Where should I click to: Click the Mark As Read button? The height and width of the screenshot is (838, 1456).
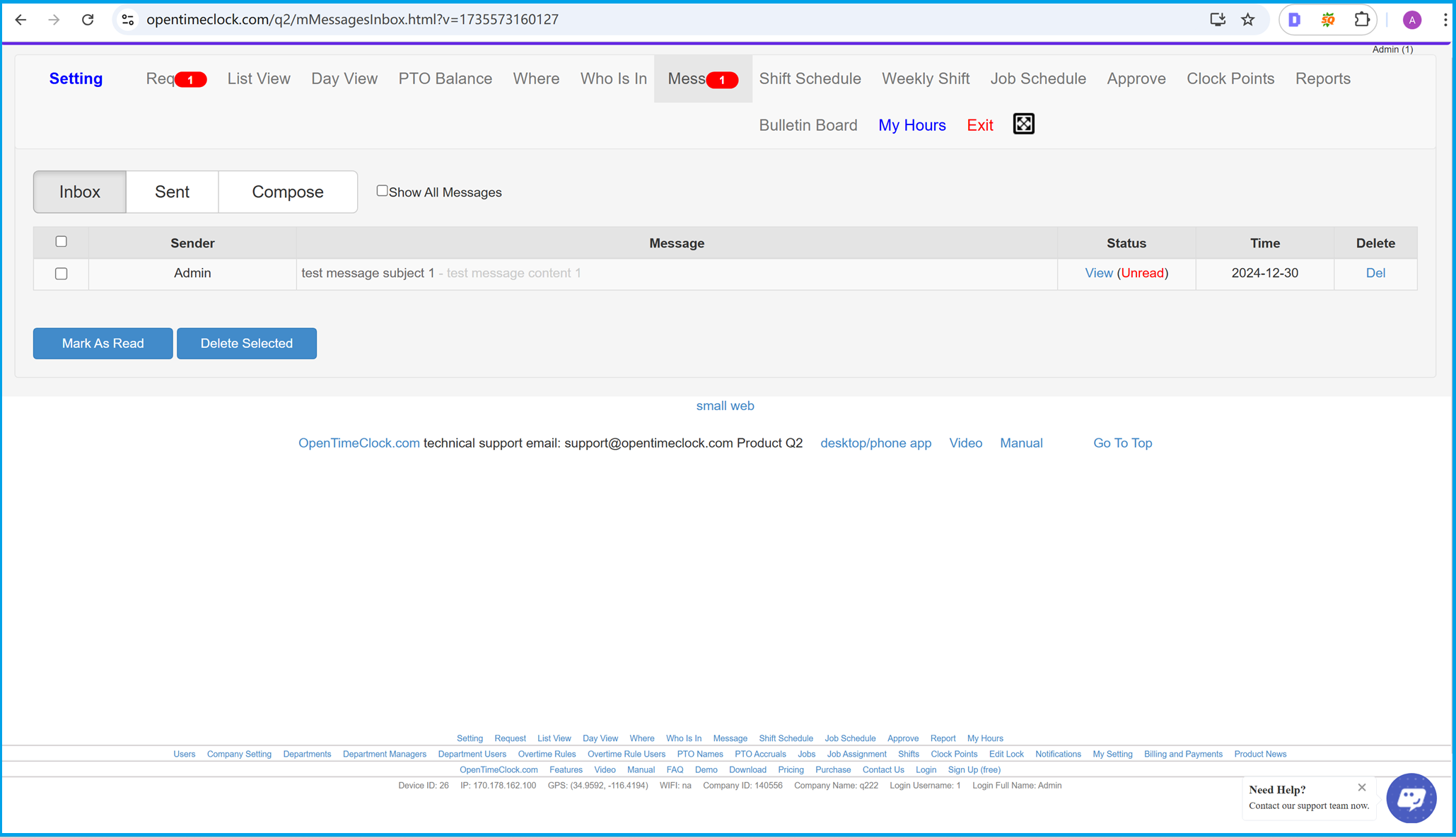point(103,343)
